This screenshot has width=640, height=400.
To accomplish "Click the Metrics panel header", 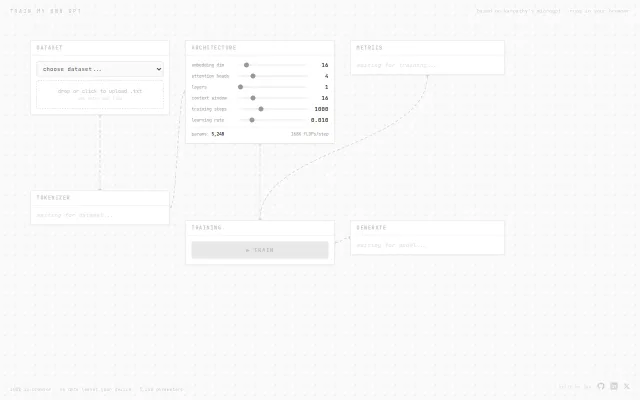I will tap(427, 48).
